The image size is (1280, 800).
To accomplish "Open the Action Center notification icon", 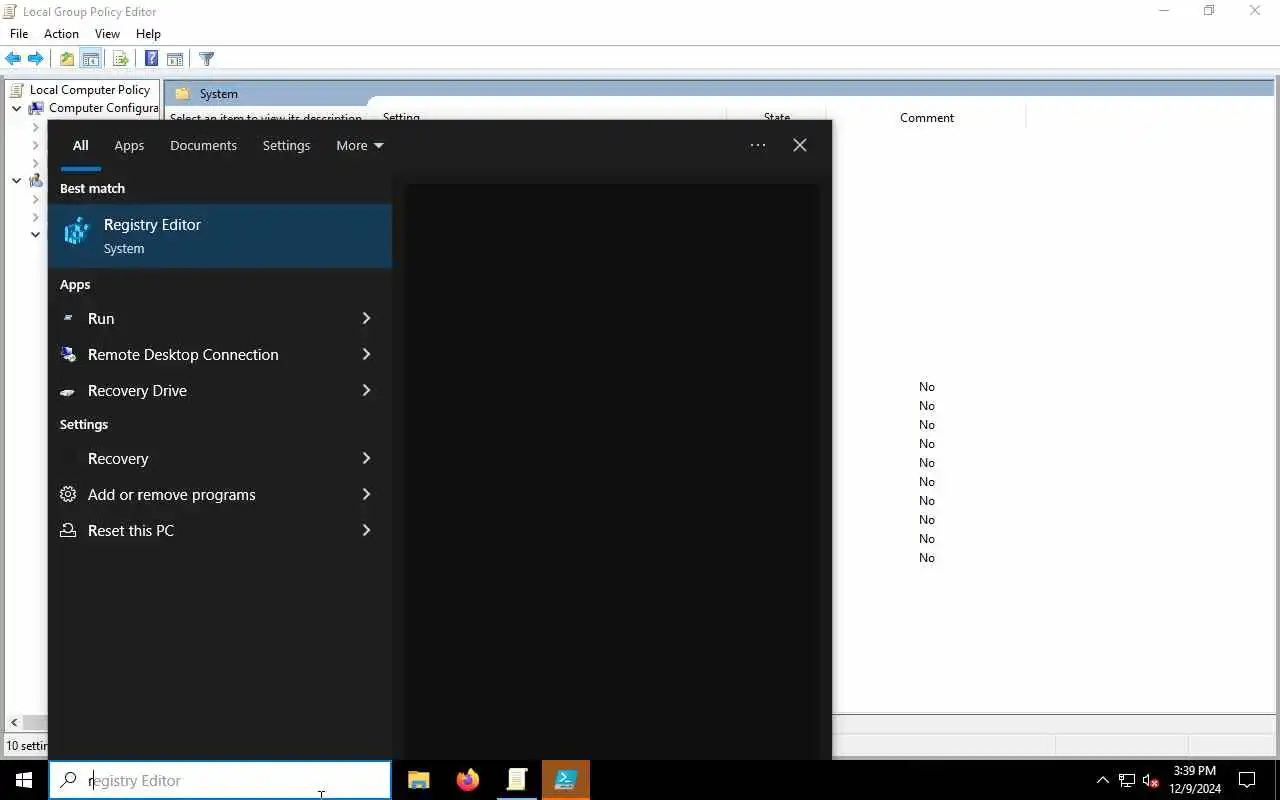I will click(x=1247, y=780).
